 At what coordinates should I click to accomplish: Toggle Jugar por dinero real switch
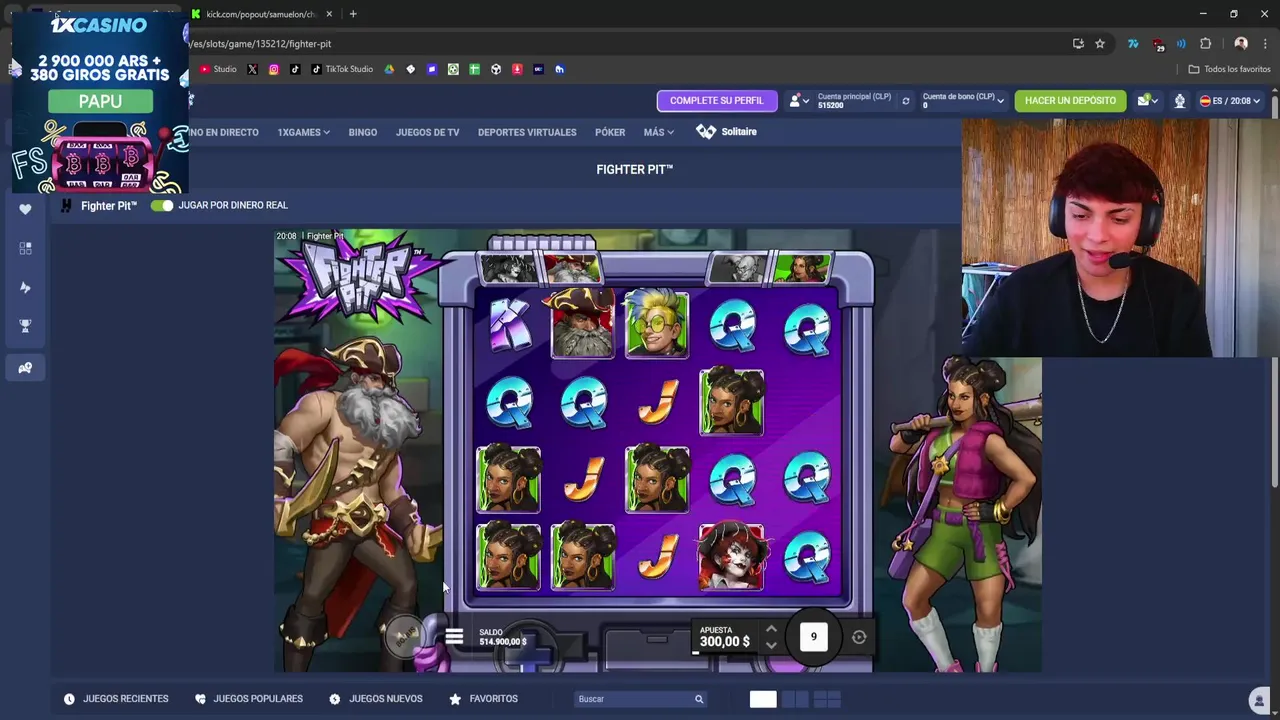(x=162, y=205)
